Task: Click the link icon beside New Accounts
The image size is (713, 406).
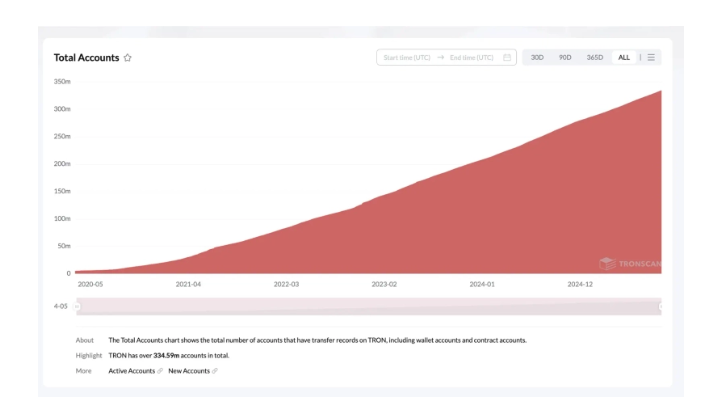Action: [x=215, y=371]
